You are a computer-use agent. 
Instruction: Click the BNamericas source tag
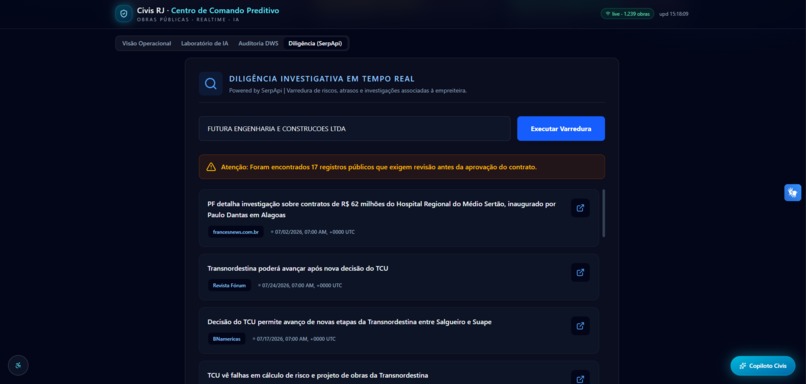227,339
